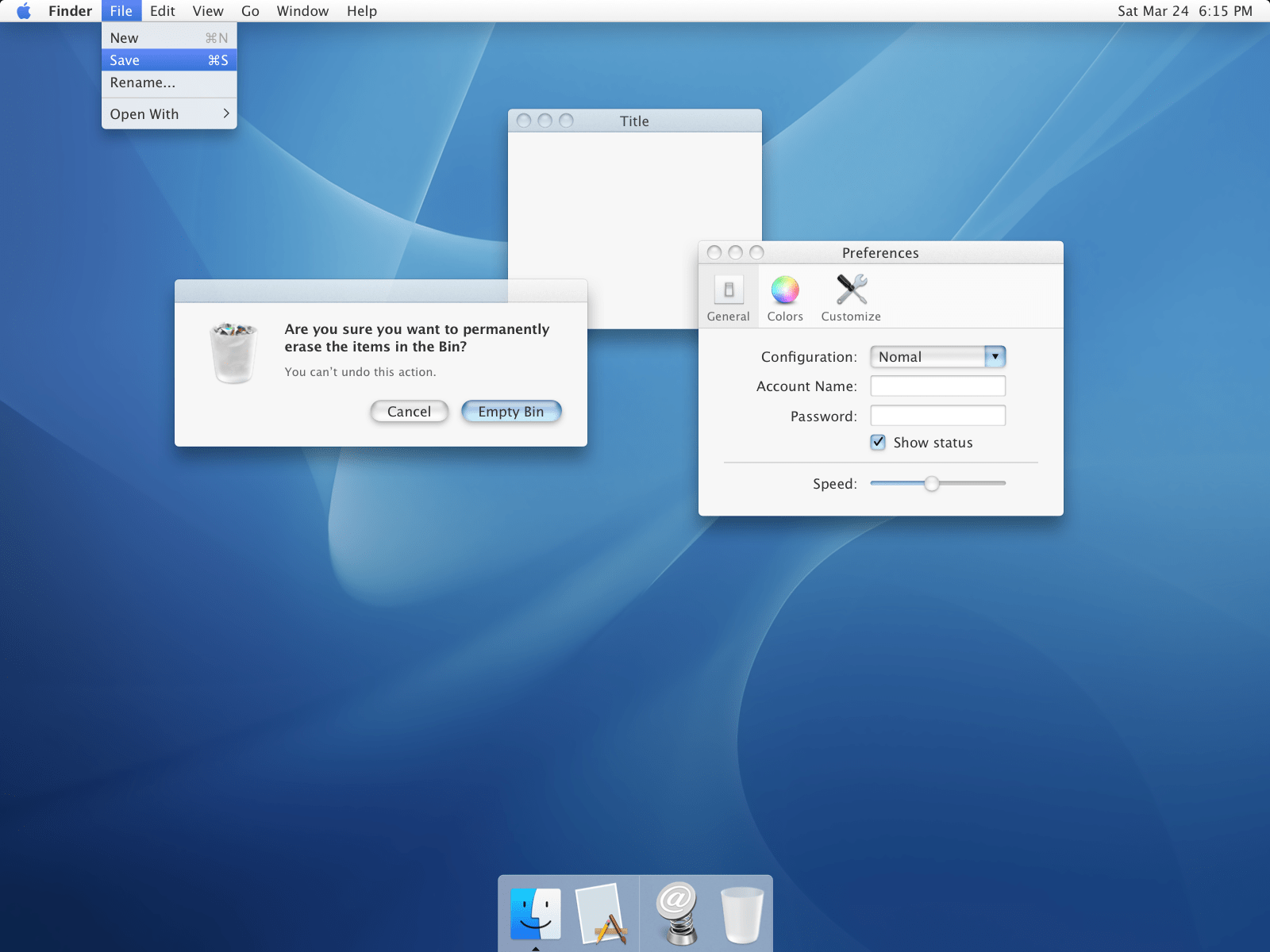Adjust the Speed slider thumb
The height and width of the screenshot is (952, 1270).
(932, 483)
